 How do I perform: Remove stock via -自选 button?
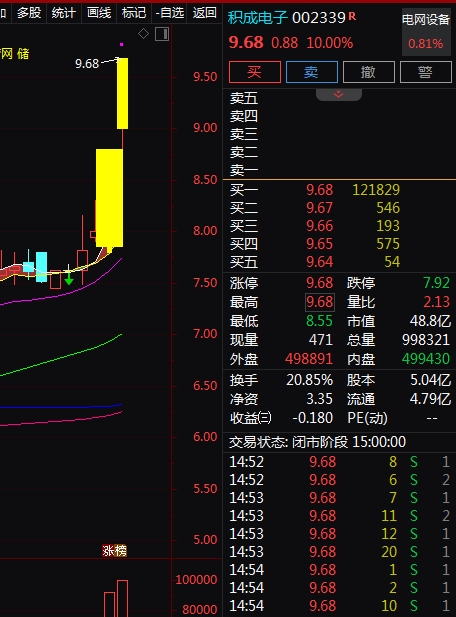(x=170, y=13)
